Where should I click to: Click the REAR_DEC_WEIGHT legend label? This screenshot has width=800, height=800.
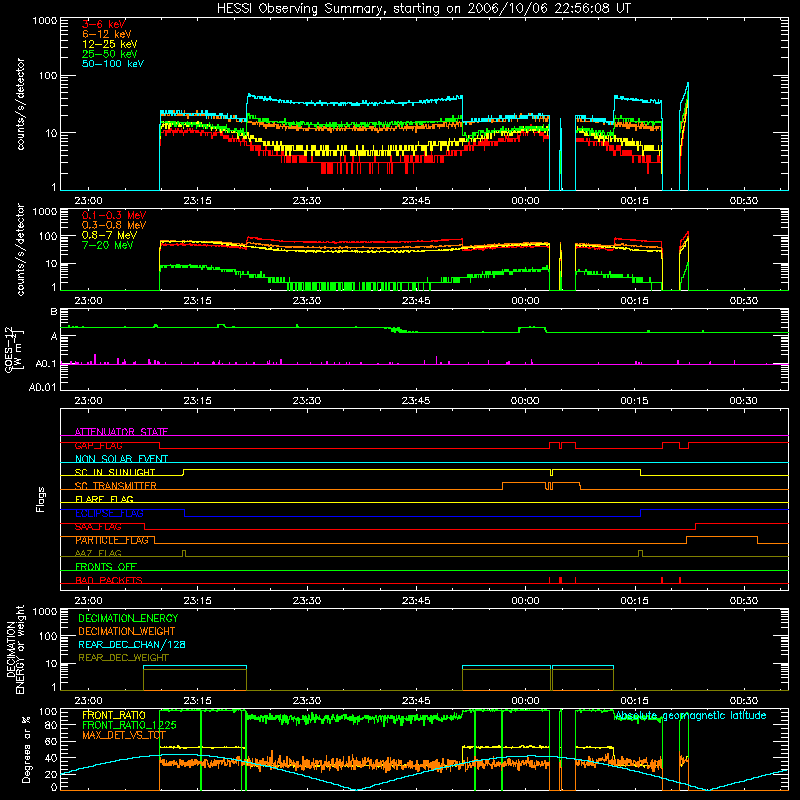click(x=123, y=658)
